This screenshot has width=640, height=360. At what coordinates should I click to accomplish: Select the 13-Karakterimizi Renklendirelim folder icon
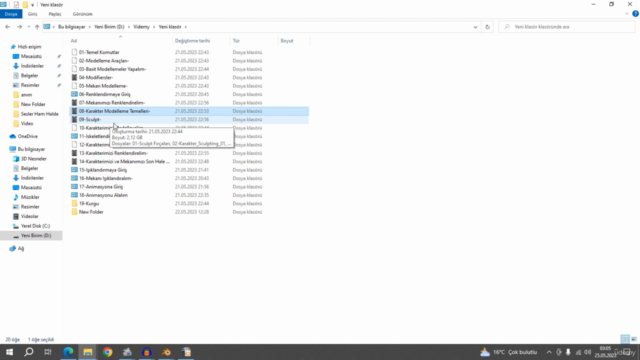[74, 153]
